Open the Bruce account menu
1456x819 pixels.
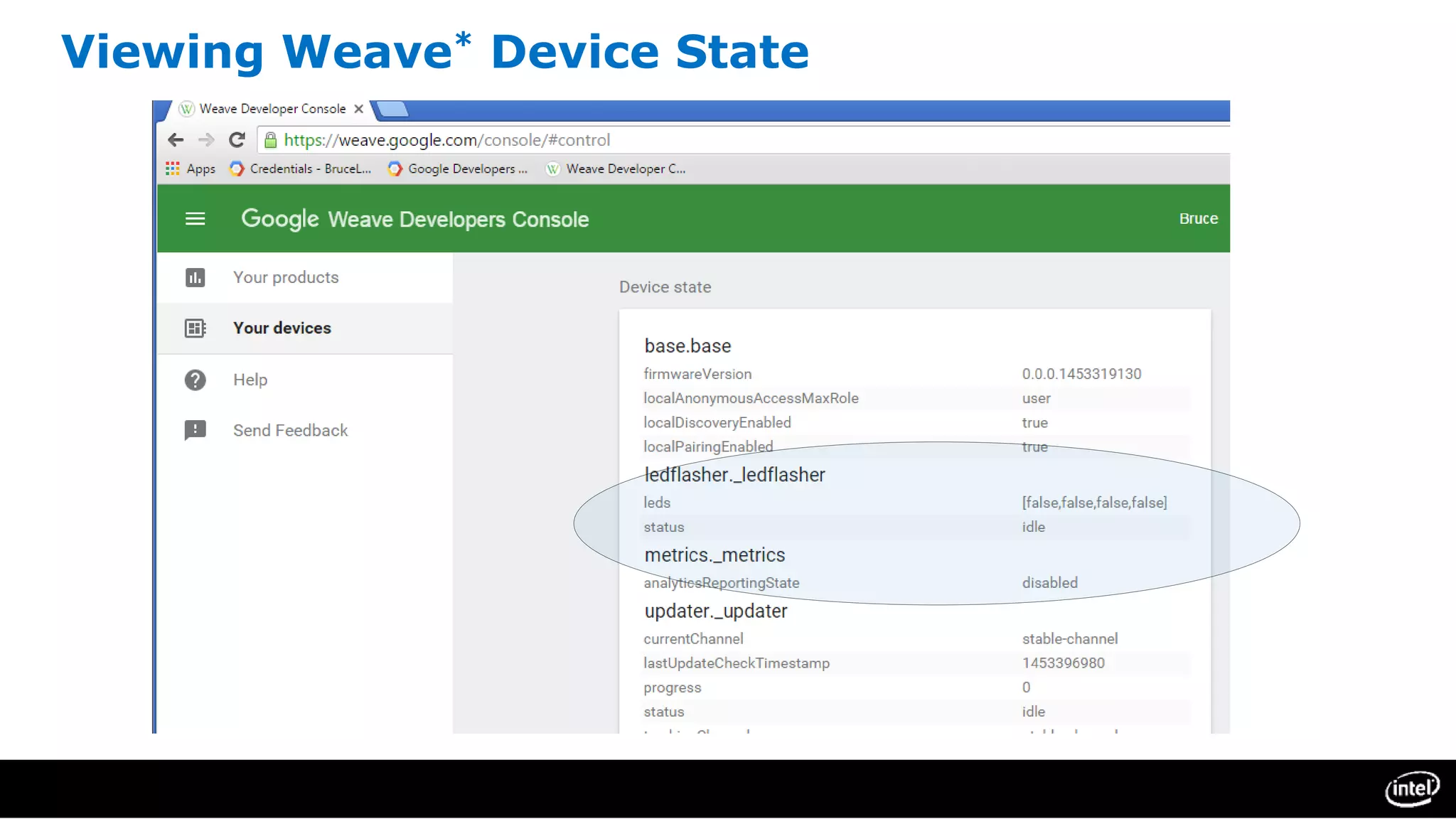tap(1198, 219)
